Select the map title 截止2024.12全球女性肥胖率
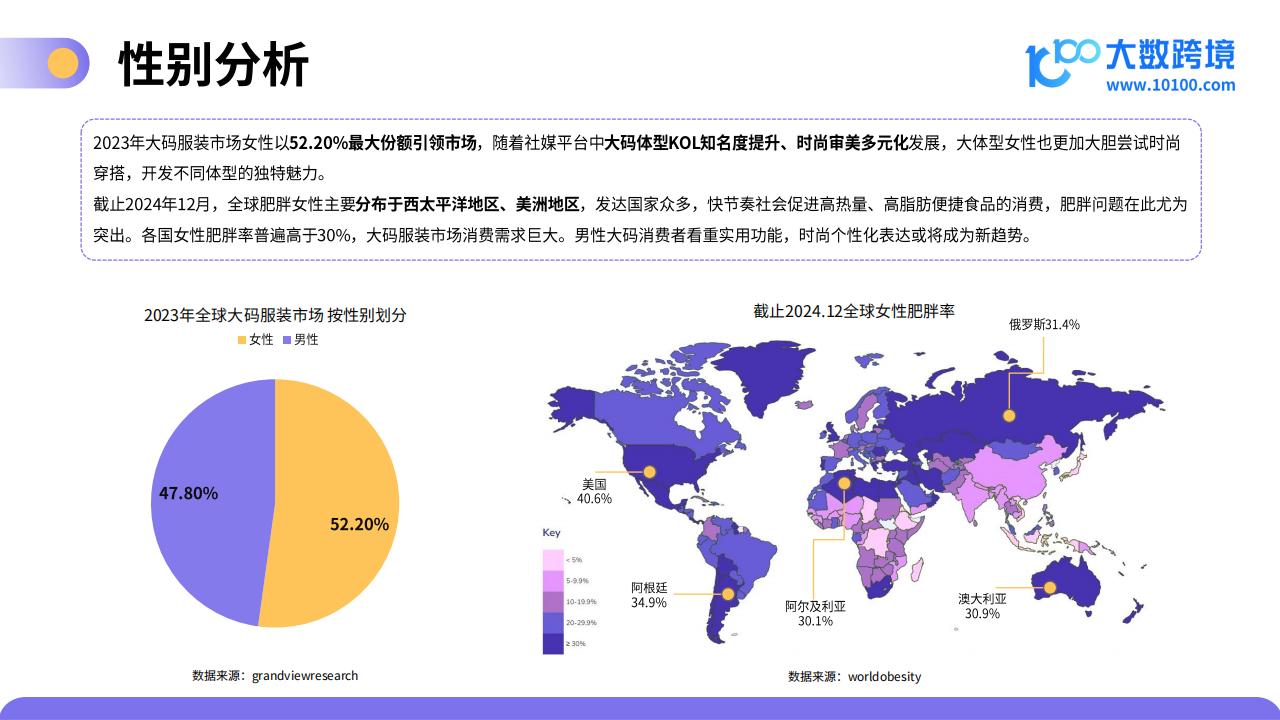1280x720 pixels. (x=854, y=311)
